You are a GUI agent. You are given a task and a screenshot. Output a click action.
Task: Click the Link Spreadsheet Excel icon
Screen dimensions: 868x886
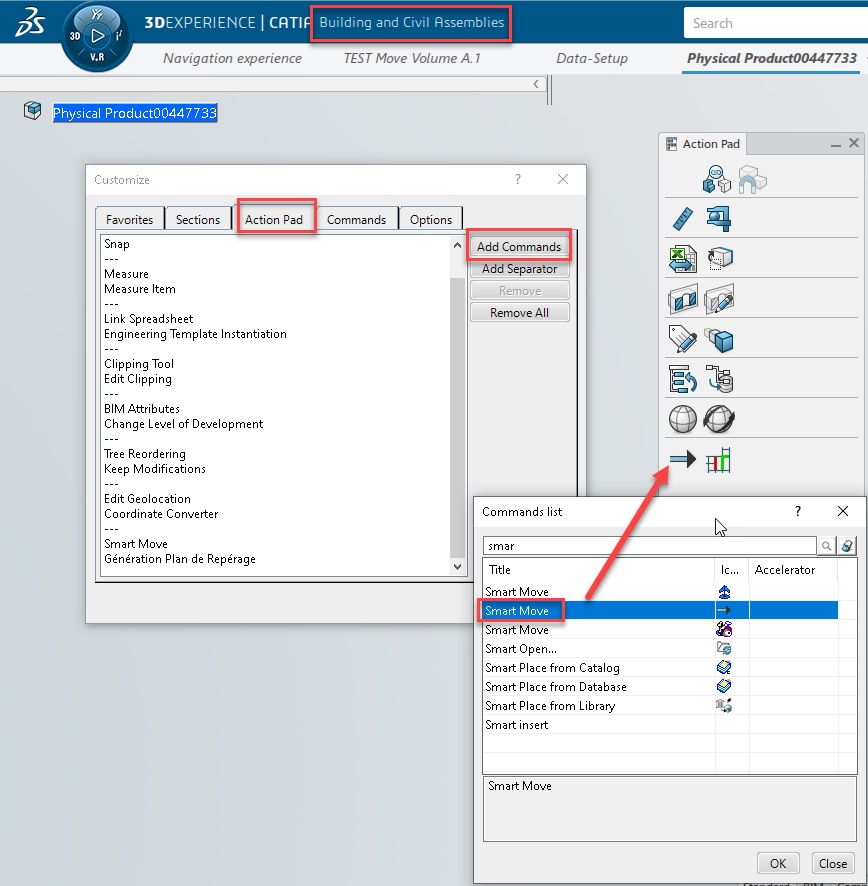(683, 259)
